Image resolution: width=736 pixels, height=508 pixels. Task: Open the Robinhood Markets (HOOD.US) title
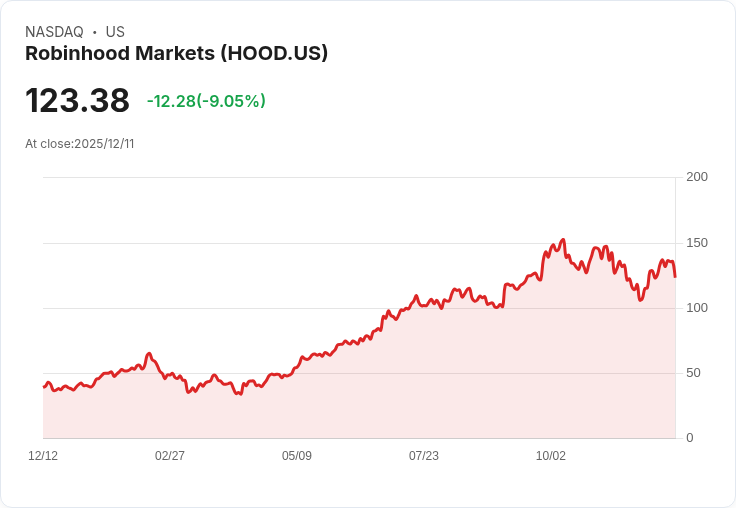click(176, 54)
